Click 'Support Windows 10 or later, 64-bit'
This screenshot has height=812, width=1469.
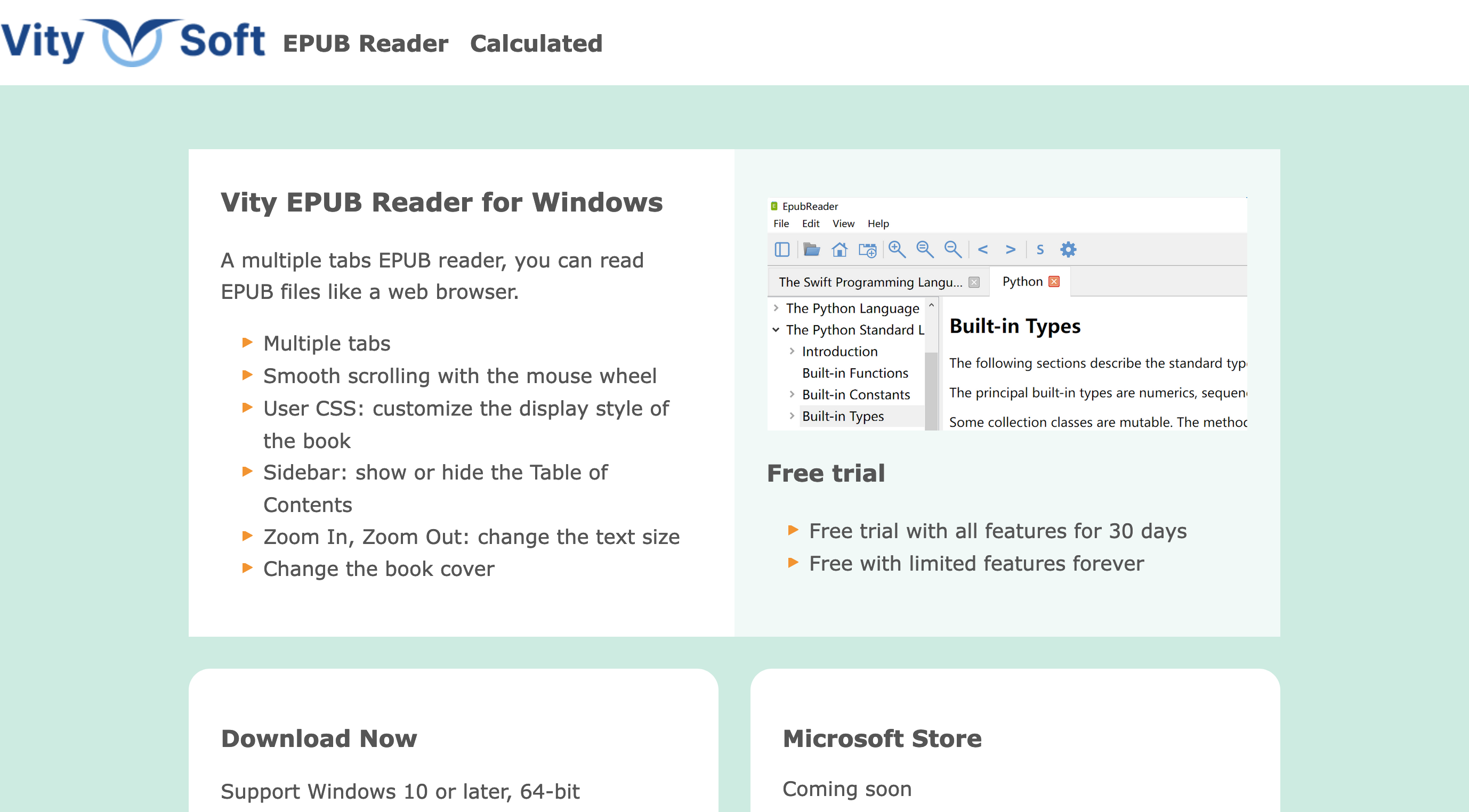click(400, 791)
